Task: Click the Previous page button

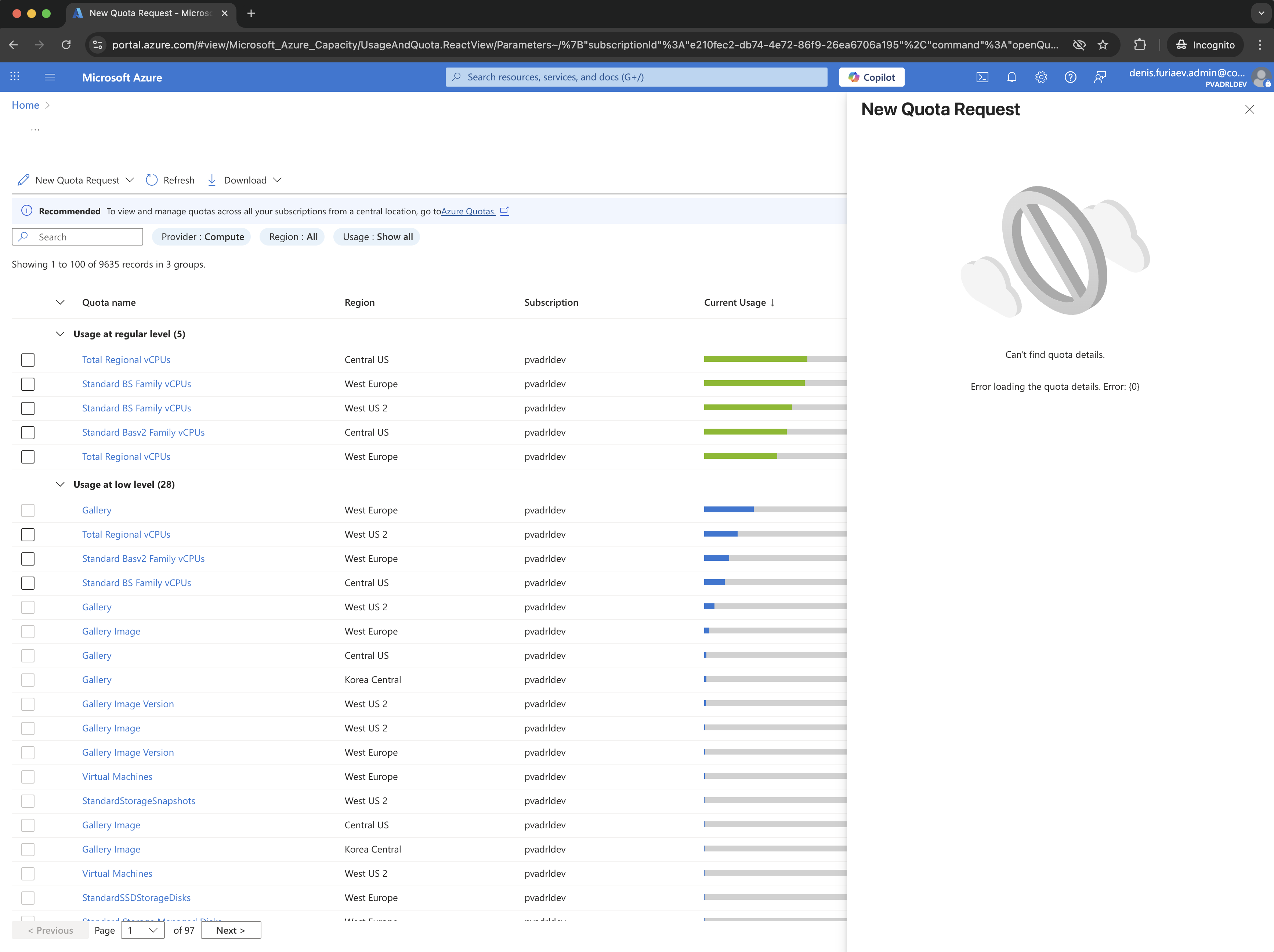Action: click(50, 930)
